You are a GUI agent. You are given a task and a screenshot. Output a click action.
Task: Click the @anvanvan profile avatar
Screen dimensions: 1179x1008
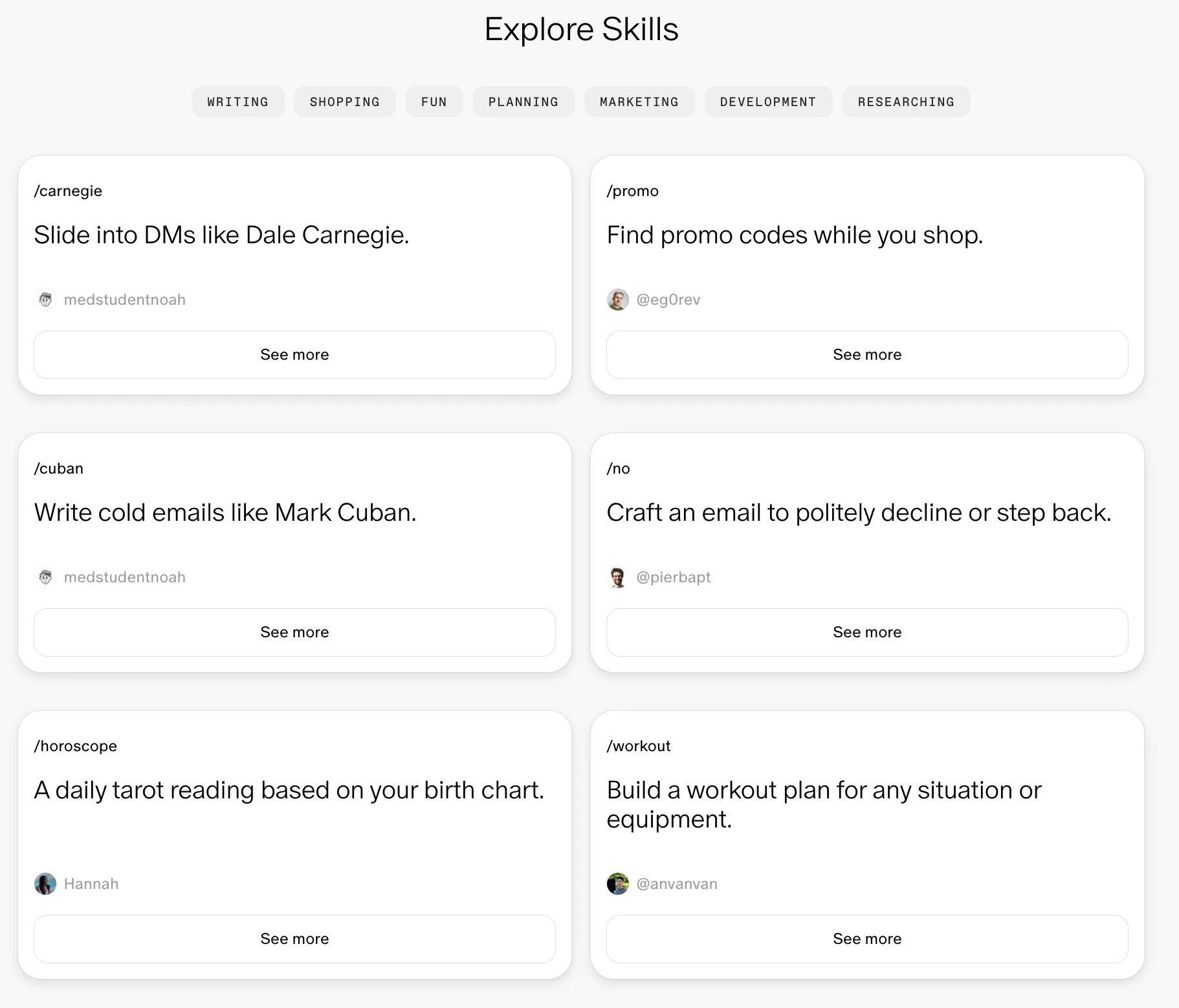pyautogui.click(x=617, y=884)
